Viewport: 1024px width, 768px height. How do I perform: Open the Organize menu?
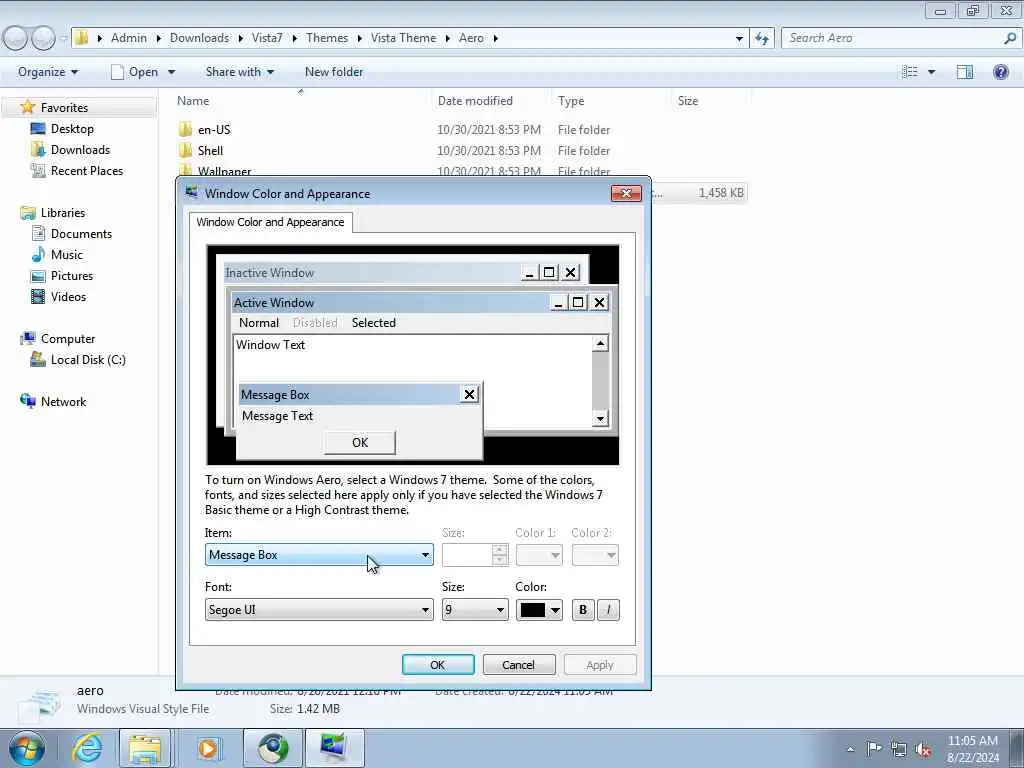click(48, 72)
